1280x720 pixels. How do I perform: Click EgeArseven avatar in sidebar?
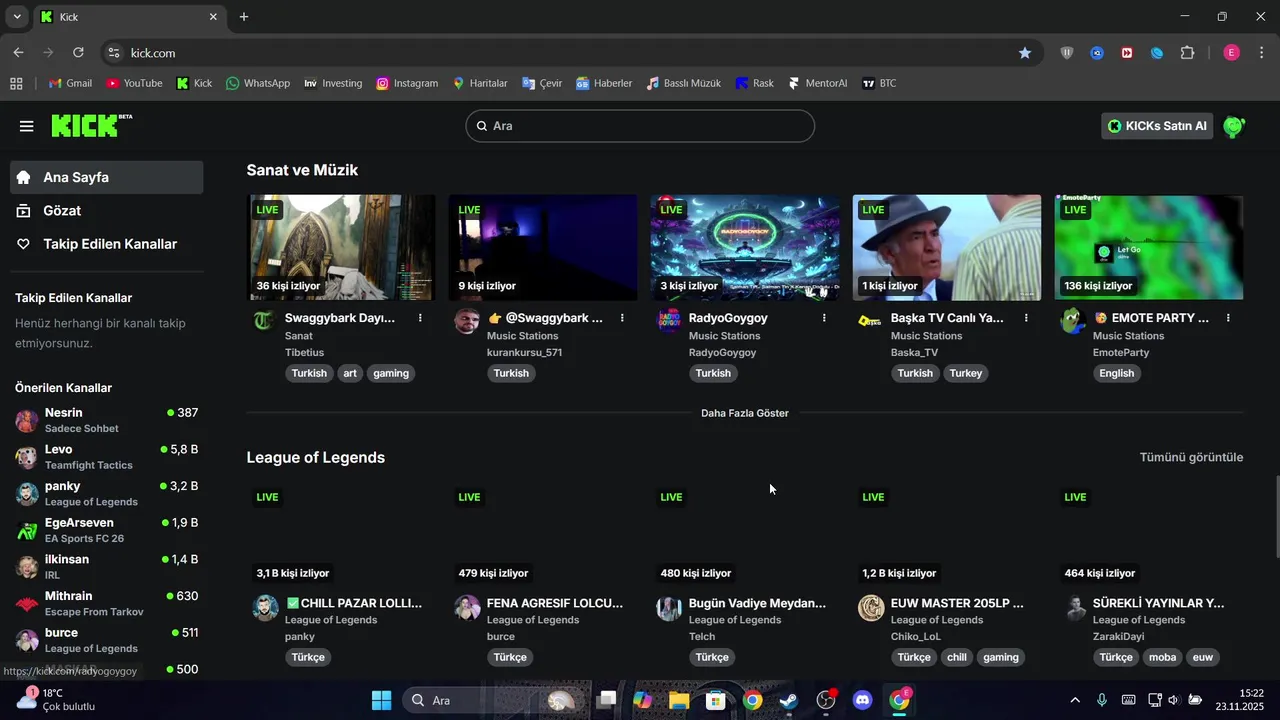27,530
